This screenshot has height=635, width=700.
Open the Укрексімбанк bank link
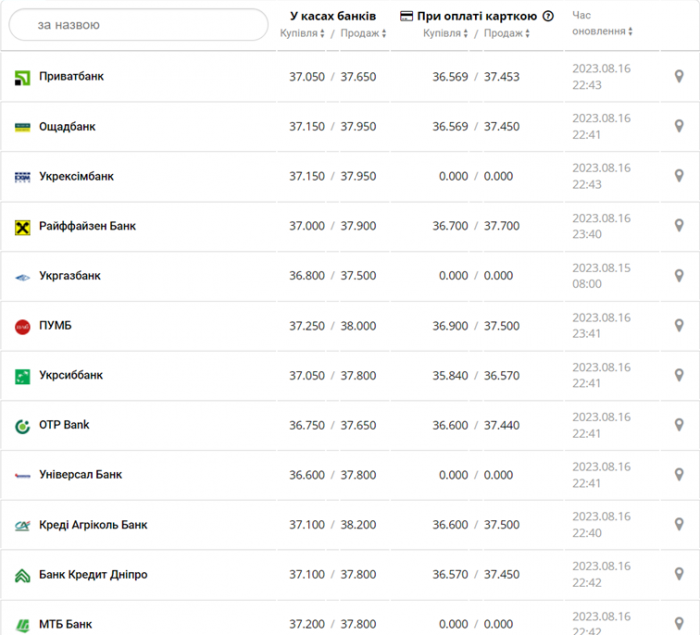(x=76, y=176)
